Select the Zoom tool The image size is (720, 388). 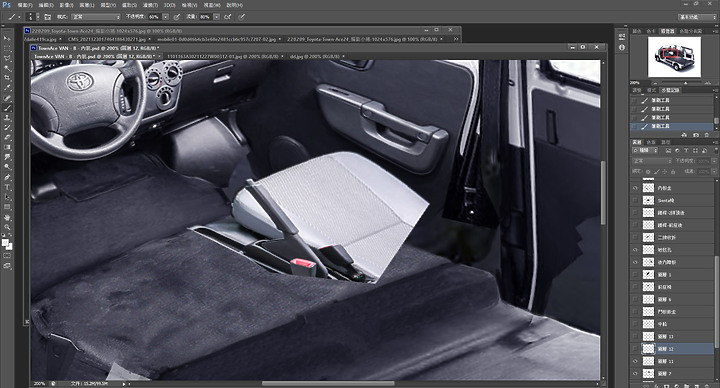point(7,227)
